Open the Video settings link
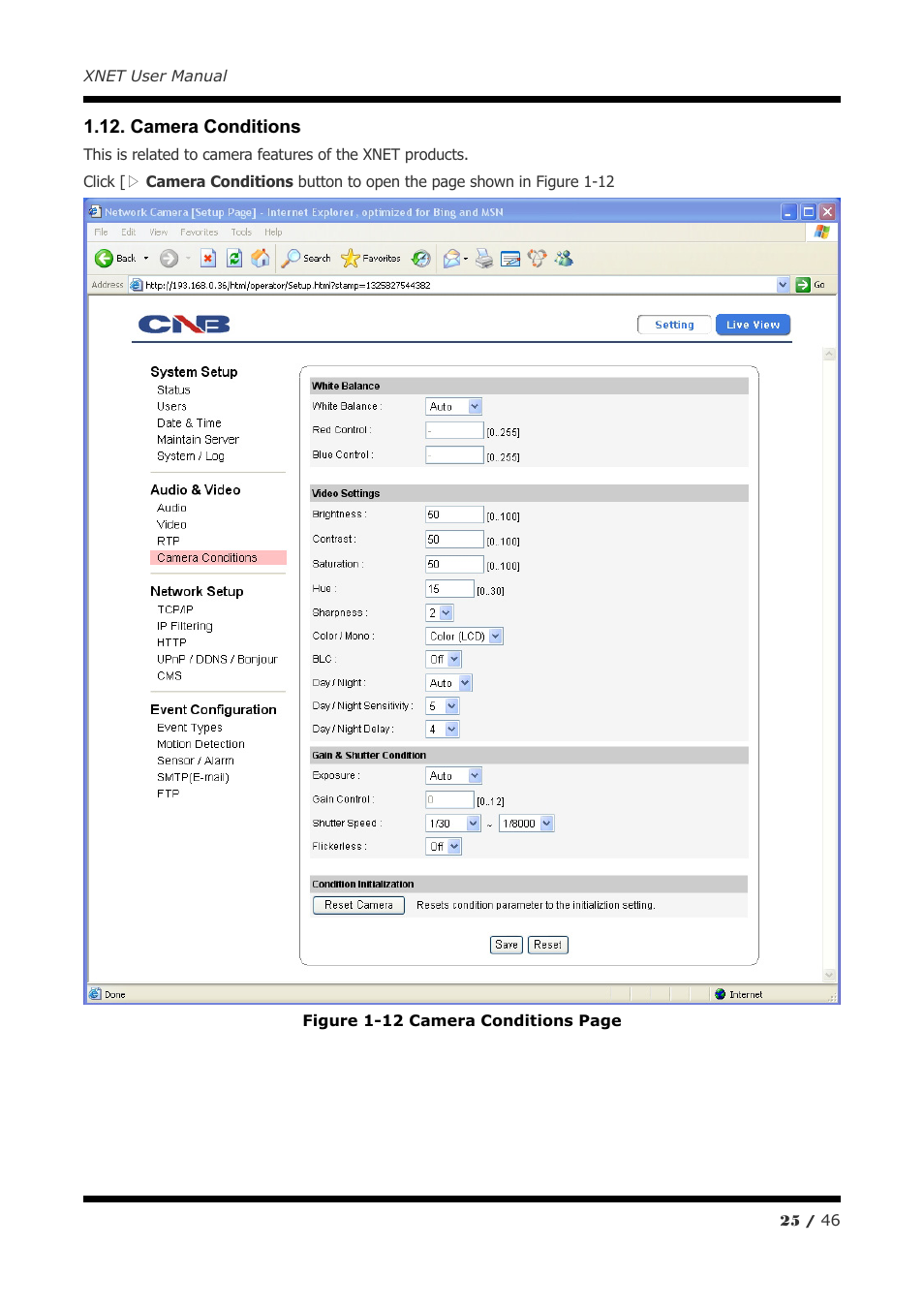The height and width of the screenshot is (1308, 924). [171, 524]
